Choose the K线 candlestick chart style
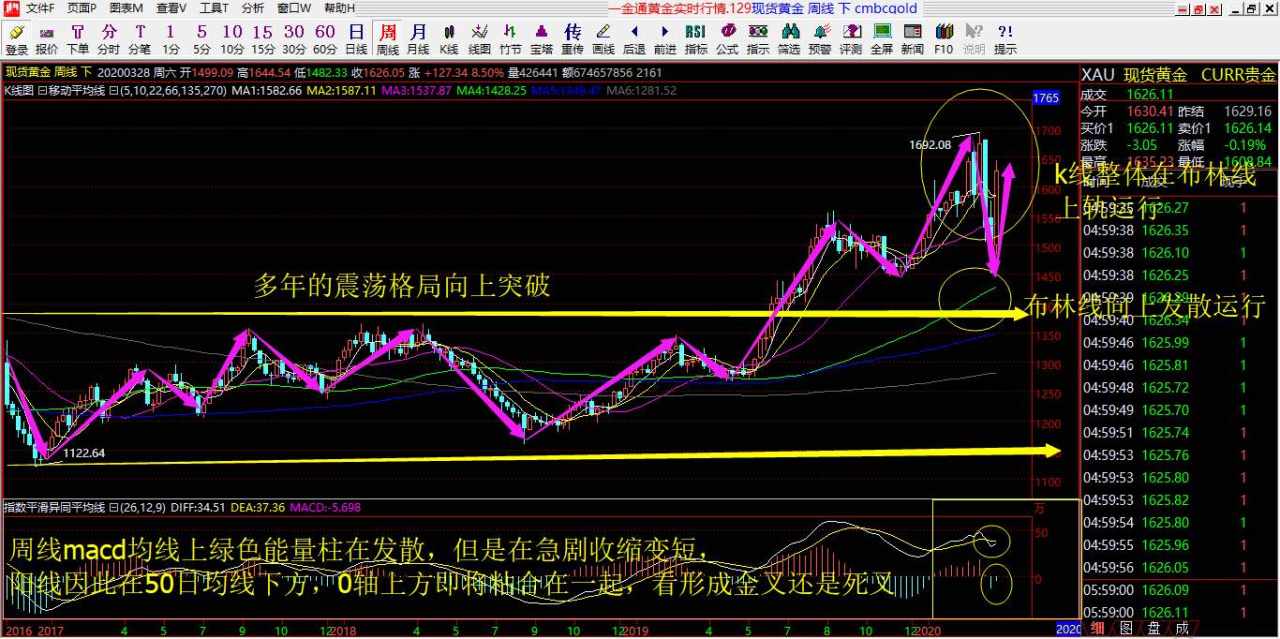 coord(449,39)
